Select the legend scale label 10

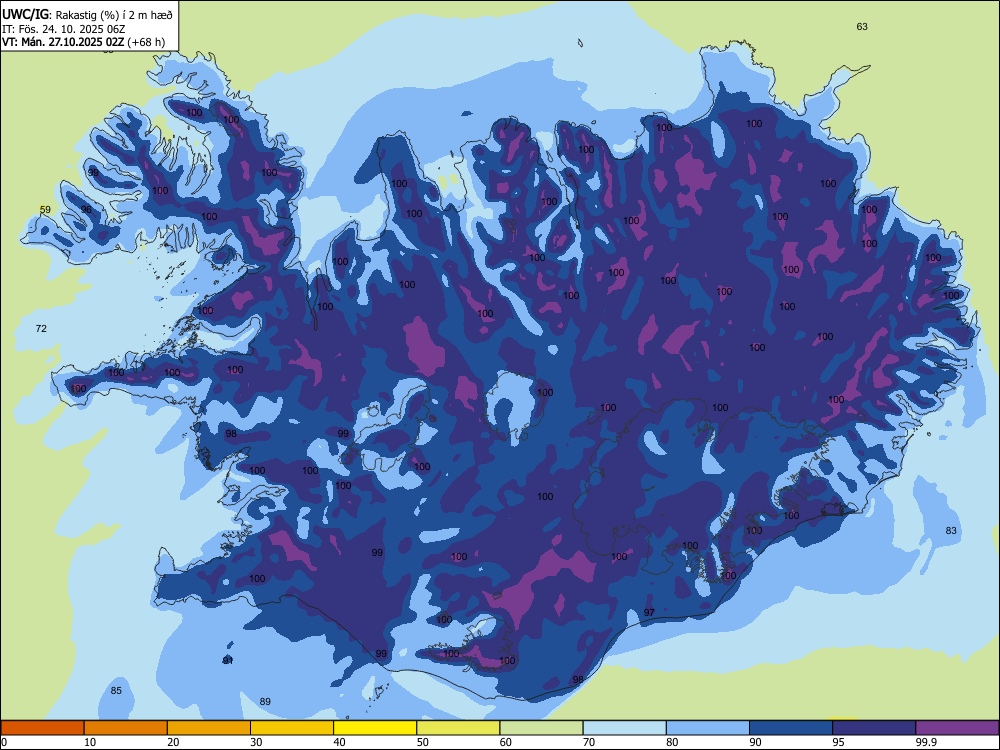90,742
